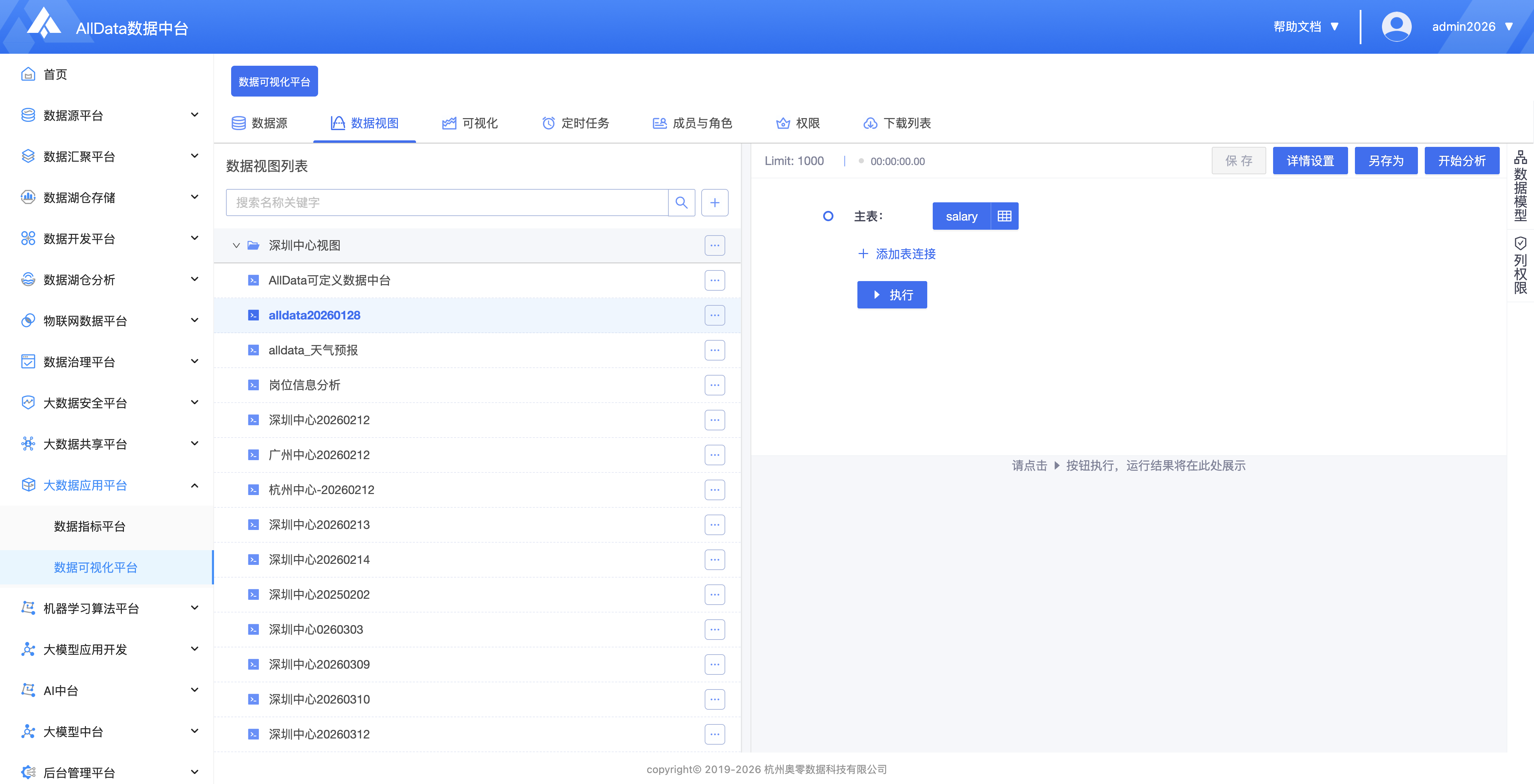Open more options for alldata_天气预报
This screenshot has width=1534, height=784.
715,350
